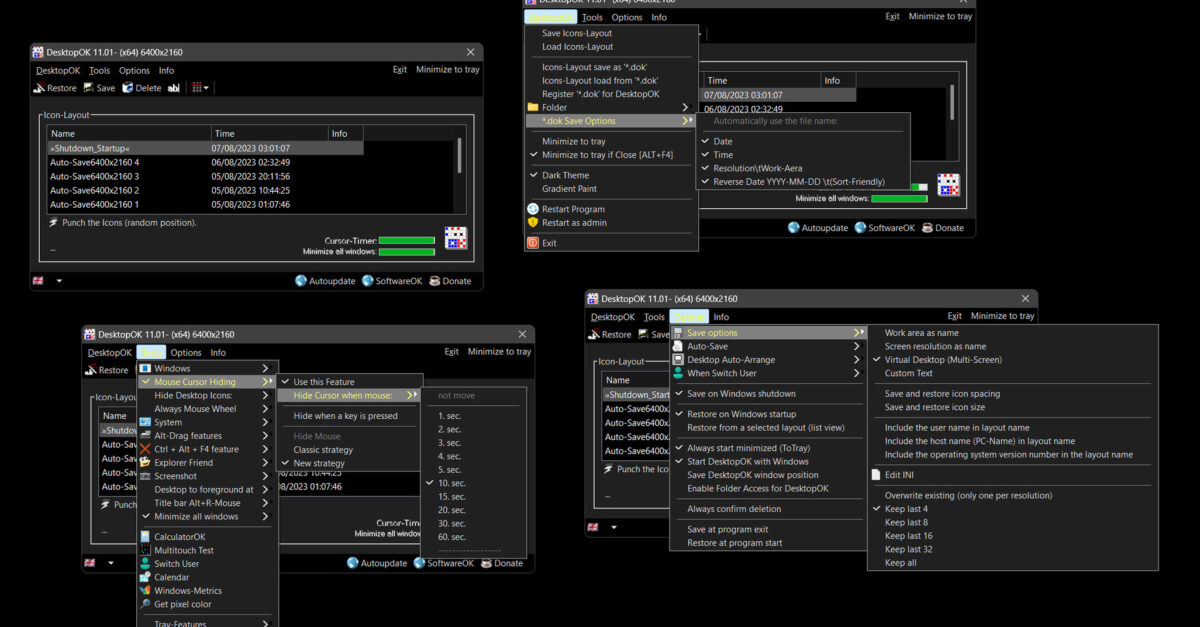Click the abl rename toolbar icon
1200x627 pixels.
point(173,88)
